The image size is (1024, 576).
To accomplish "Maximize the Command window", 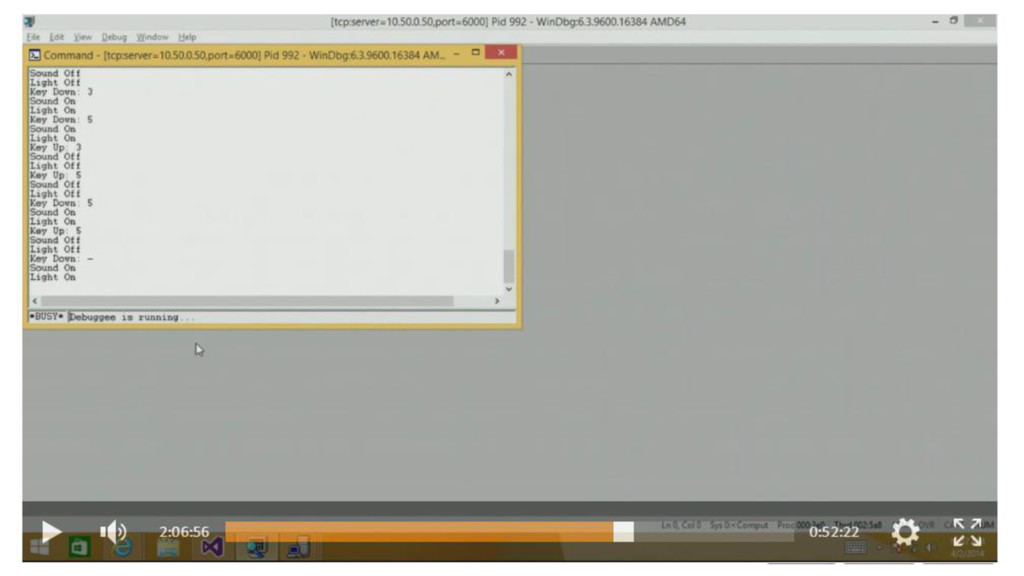I will [x=475, y=52].
